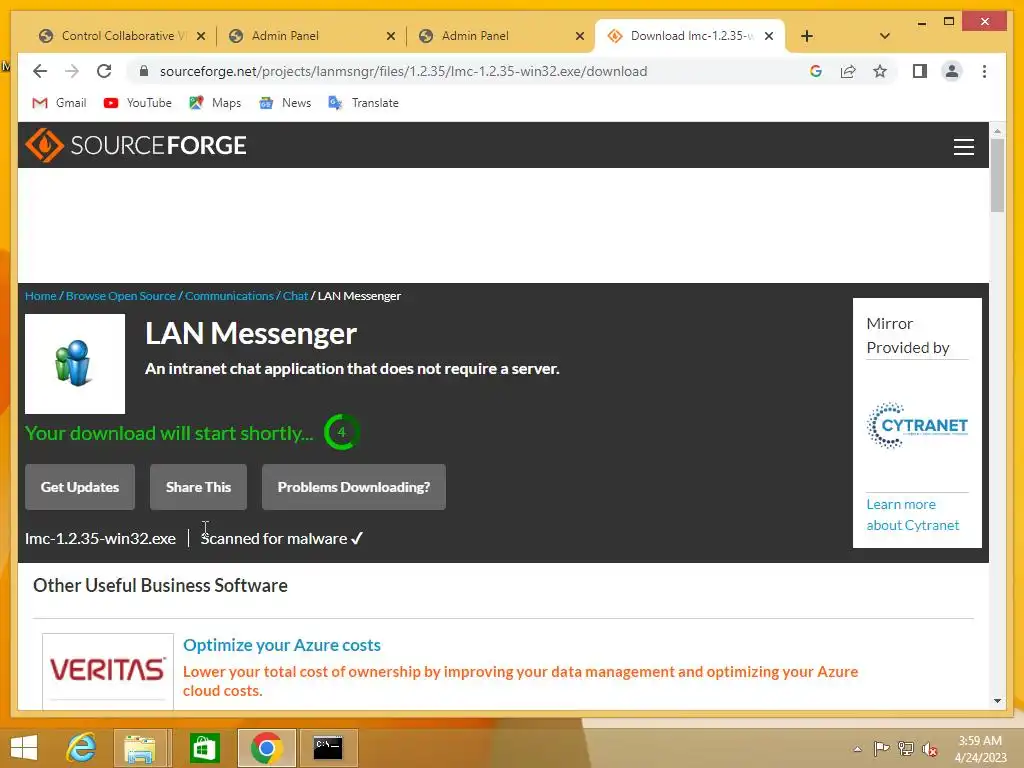This screenshot has width=1024, height=768.
Task: Reload the SourceForge page
Action: point(104,71)
